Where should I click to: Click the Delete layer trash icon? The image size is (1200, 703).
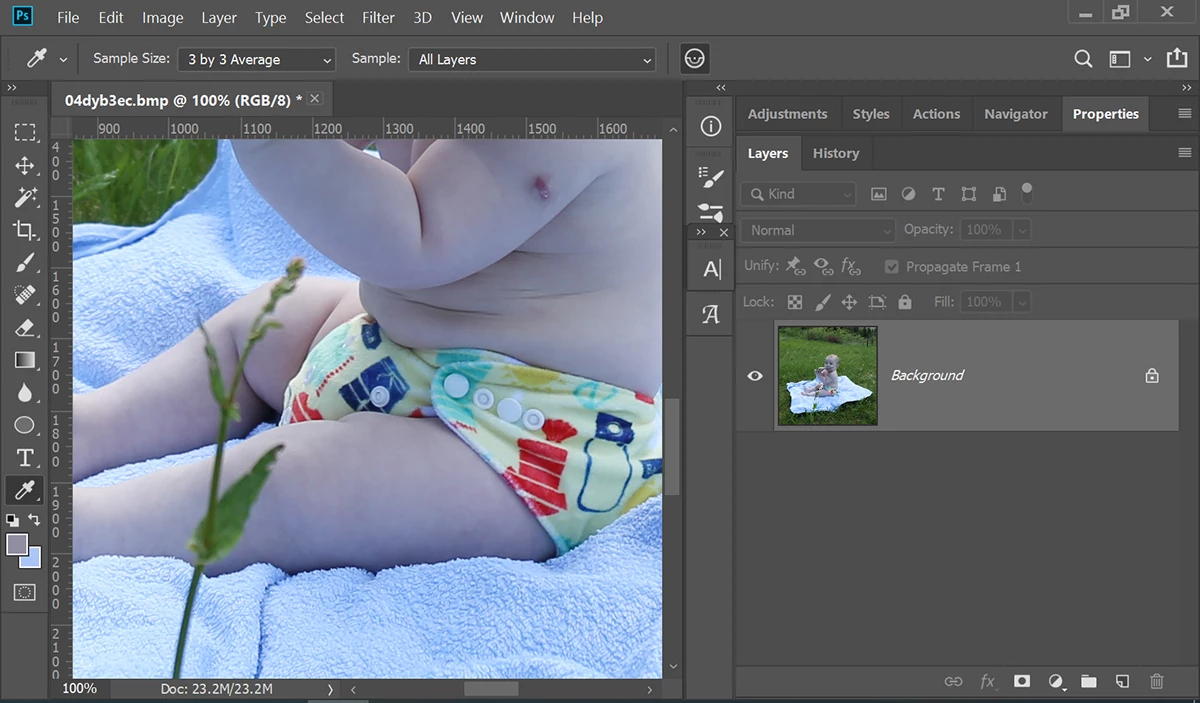click(x=1157, y=681)
